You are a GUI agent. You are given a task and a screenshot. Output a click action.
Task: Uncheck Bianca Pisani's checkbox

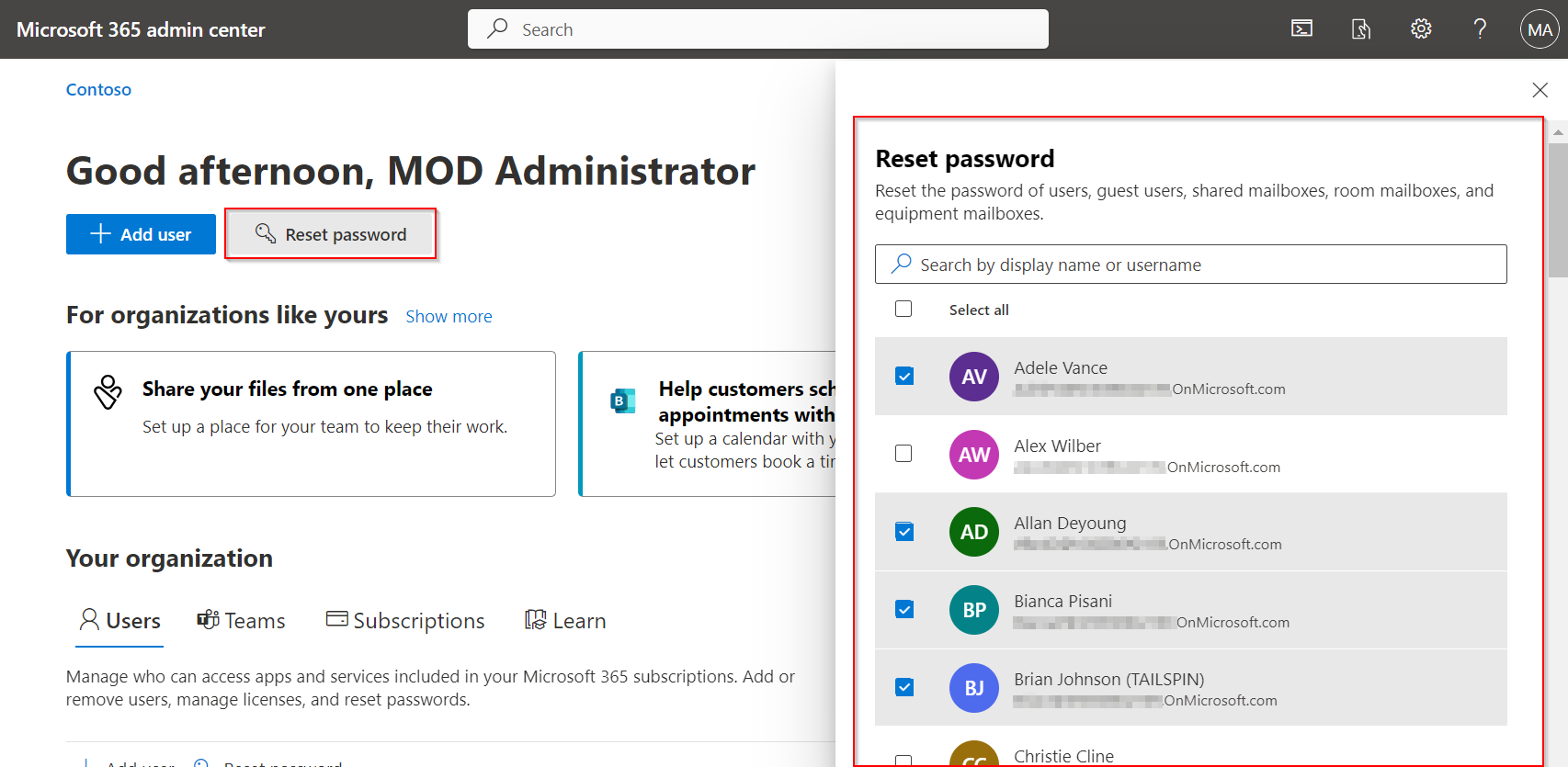[x=904, y=609]
